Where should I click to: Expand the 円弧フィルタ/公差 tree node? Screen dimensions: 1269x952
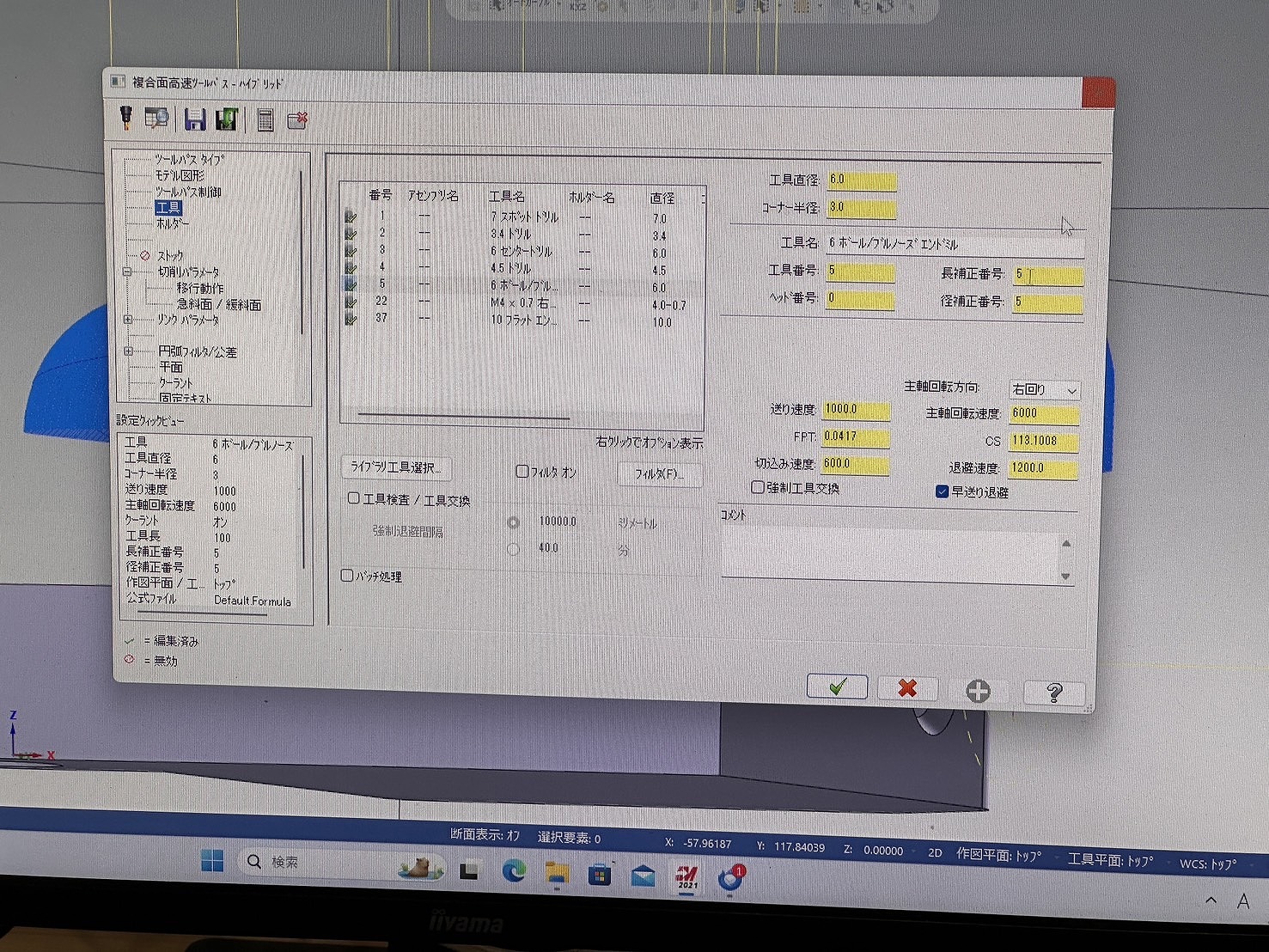128,351
